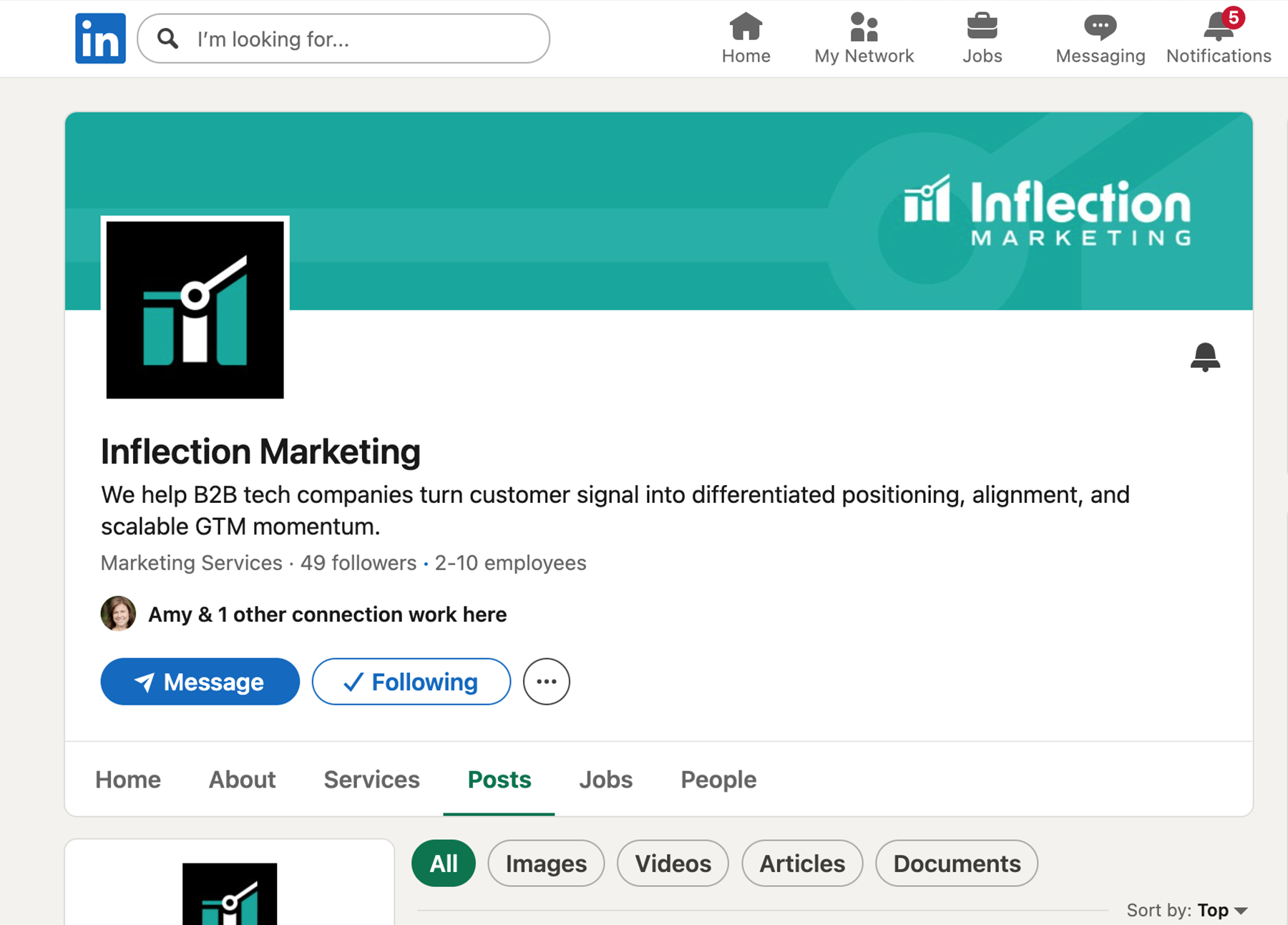Screen dimensions: 1288x925
Task: Open the LinkedIn home logo
Action: click(x=100, y=39)
